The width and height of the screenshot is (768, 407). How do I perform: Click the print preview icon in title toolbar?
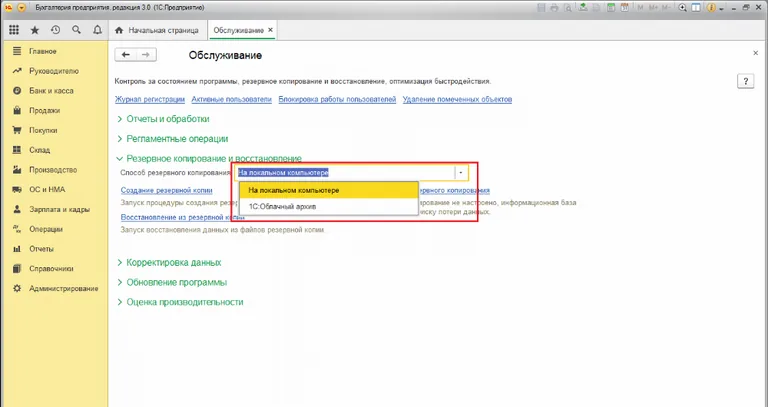pyautogui.click(x=568, y=8)
